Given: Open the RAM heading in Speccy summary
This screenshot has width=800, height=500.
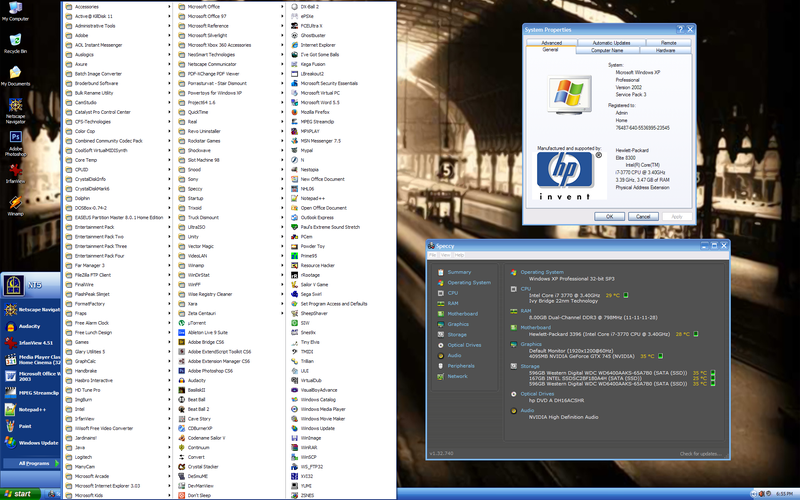Looking at the screenshot, I should coord(526,311).
